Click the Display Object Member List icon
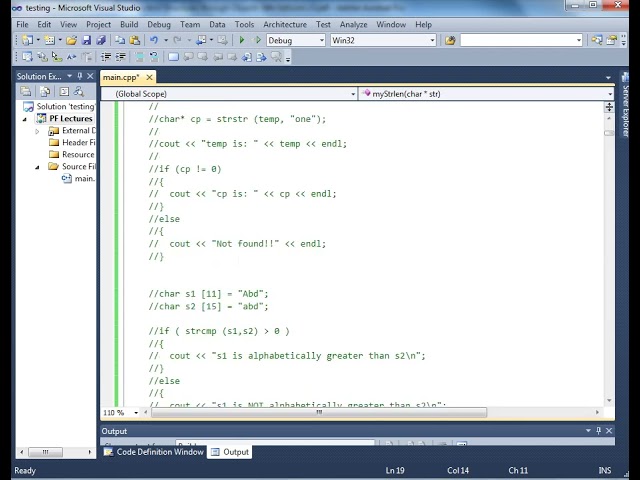Viewport: 640px width, 480px height. (x=27, y=57)
